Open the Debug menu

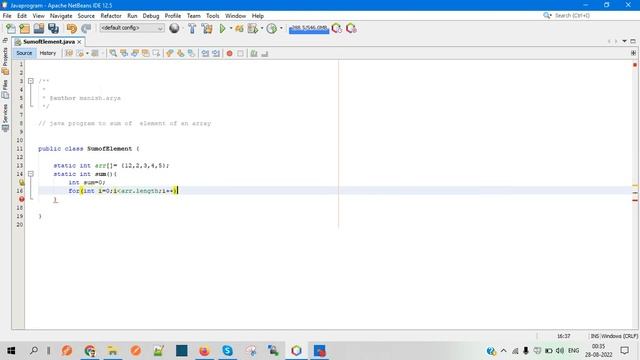coord(151,16)
